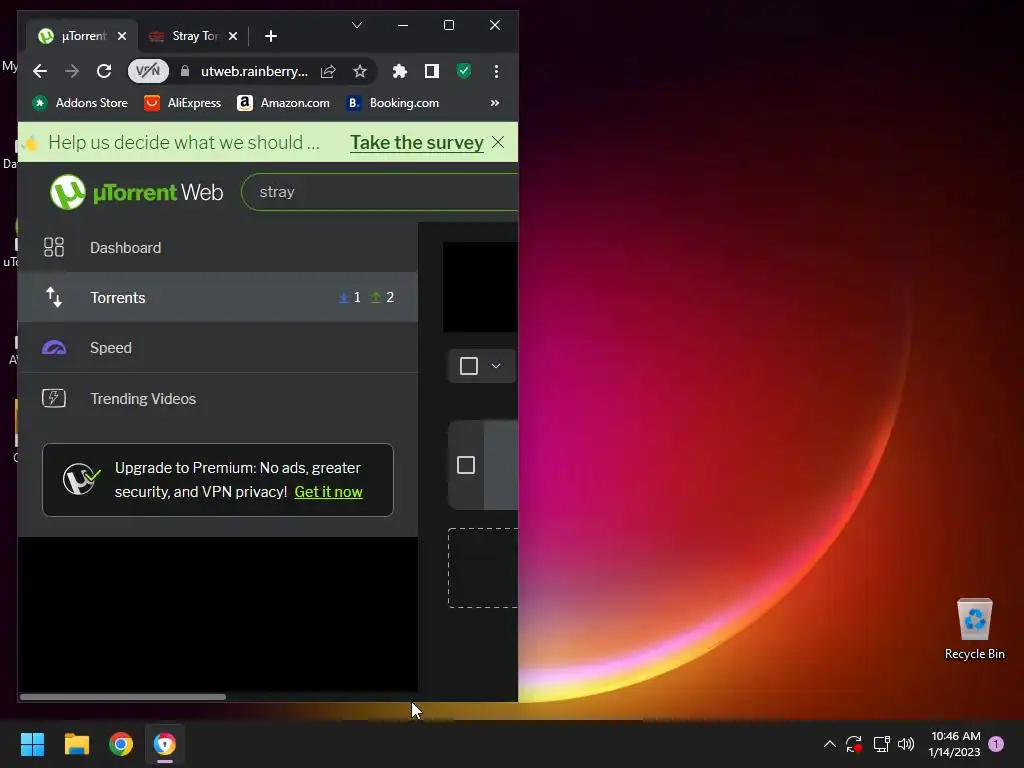The width and height of the screenshot is (1024, 768).
Task: Open the network tray icon
Action: [x=882, y=744]
